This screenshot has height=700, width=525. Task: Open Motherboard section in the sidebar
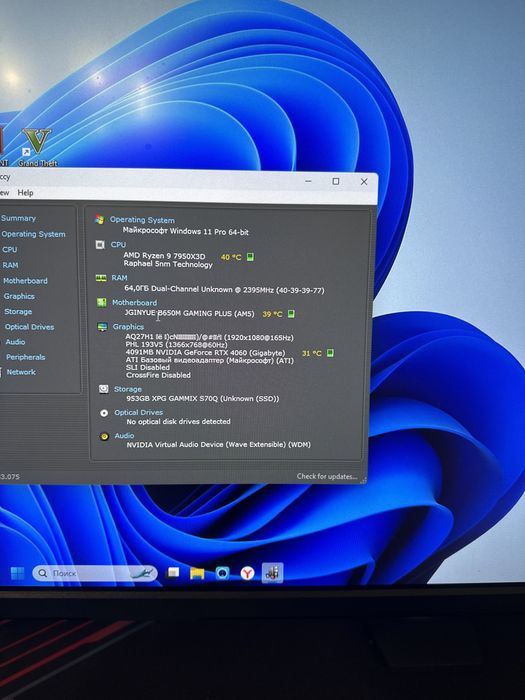(x=25, y=281)
